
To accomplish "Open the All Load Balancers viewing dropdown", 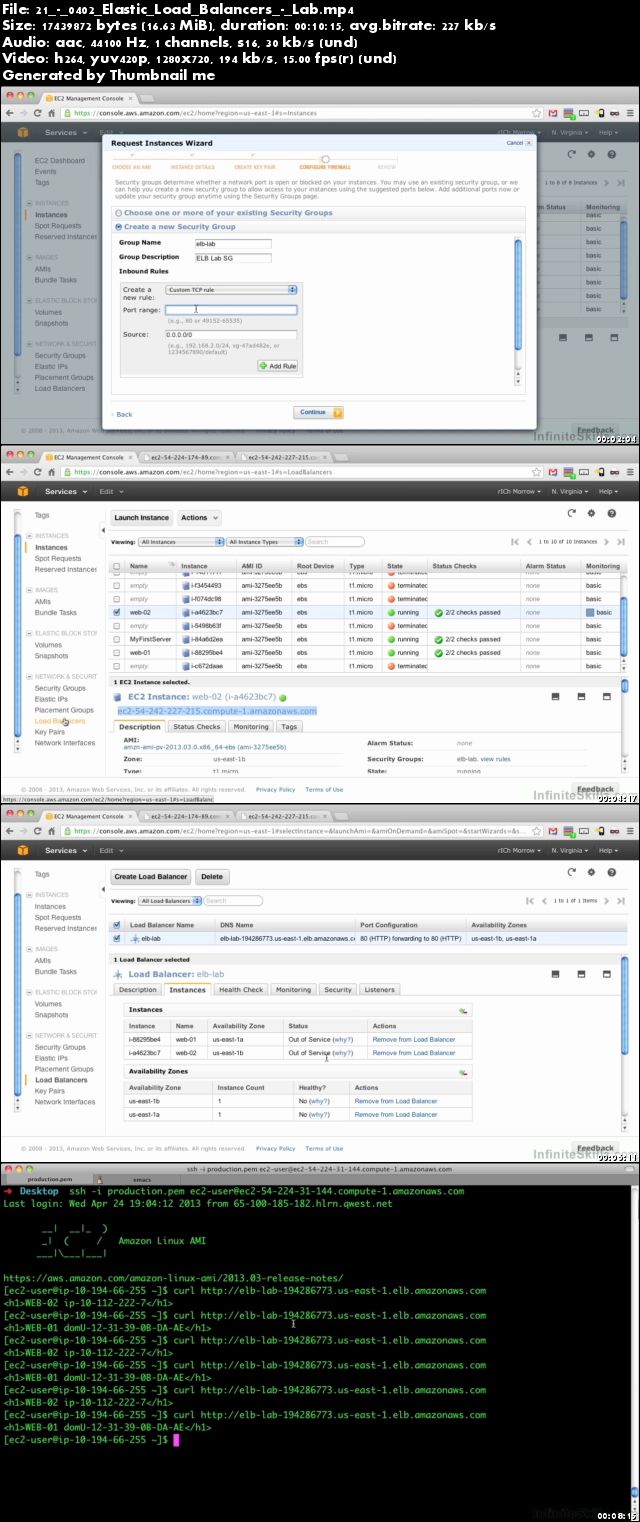I will 170,900.
